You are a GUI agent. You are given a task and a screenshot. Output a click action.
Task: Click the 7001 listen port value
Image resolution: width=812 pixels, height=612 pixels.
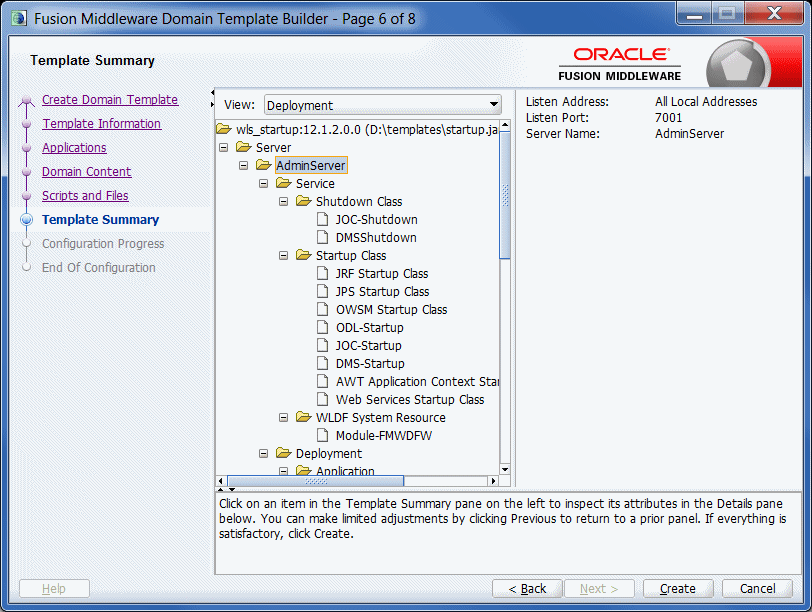[669, 118]
